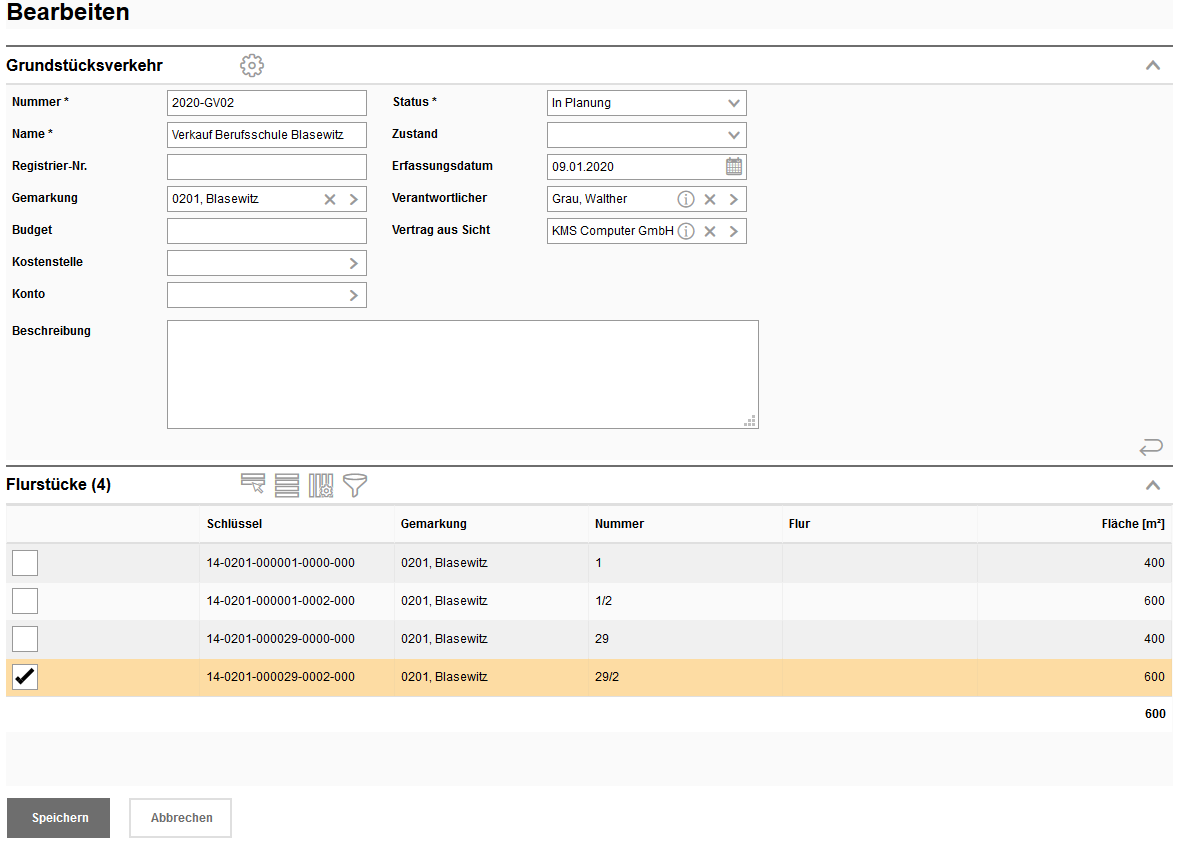
Task: Collapse the Flurstücke section
Action: click(x=1153, y=485)
